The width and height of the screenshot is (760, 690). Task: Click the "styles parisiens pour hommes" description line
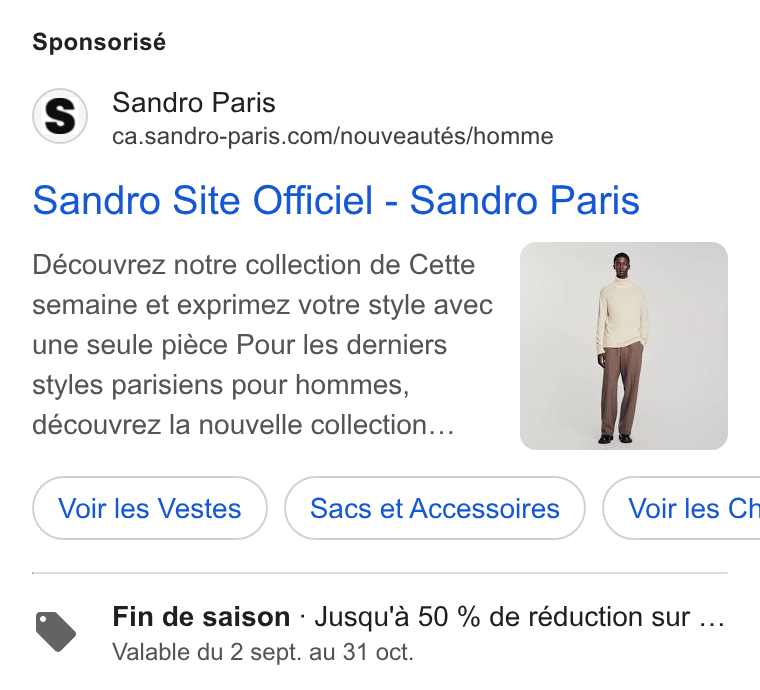coord(221,386)
